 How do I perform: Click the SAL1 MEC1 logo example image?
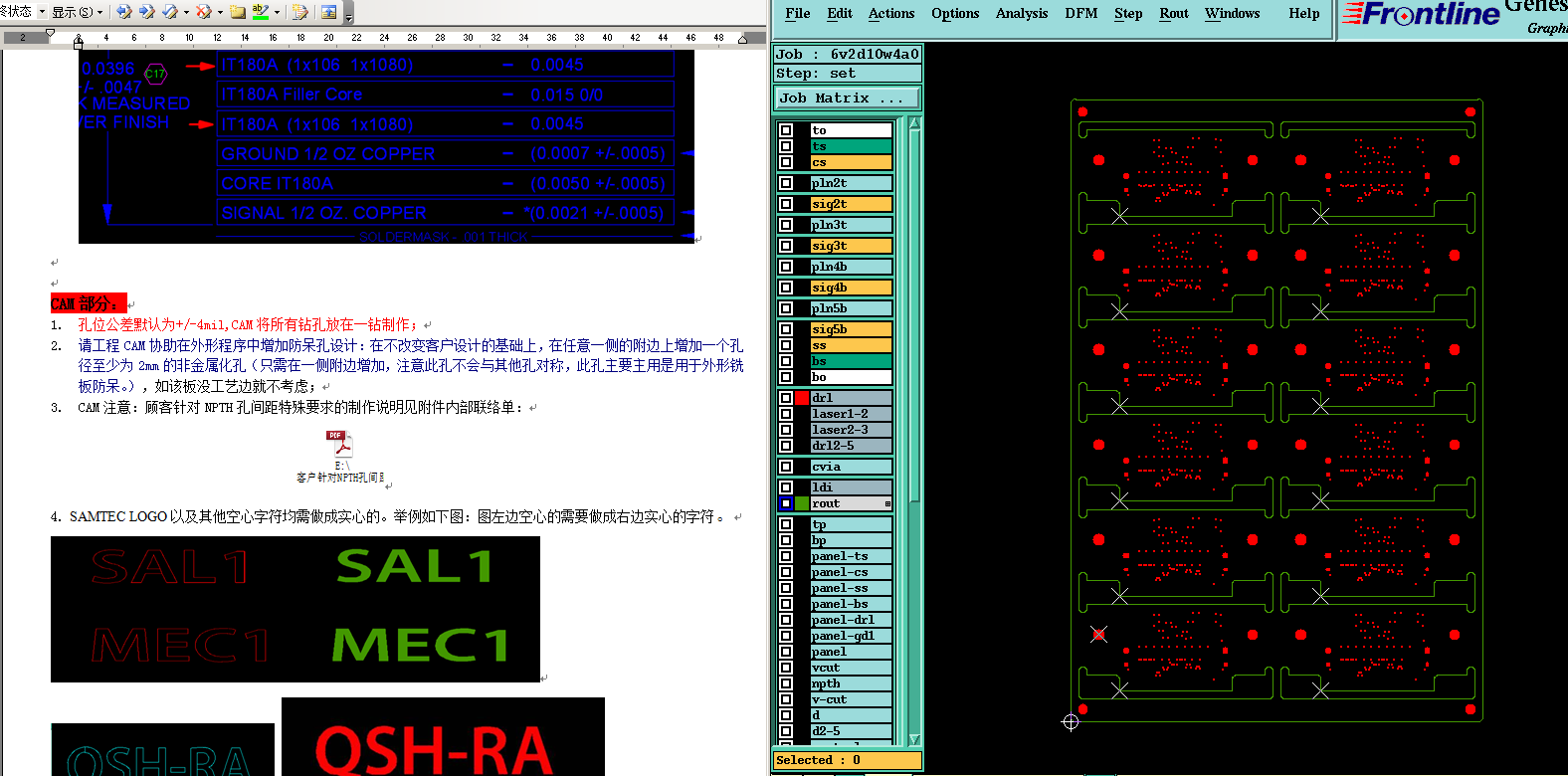[295, 609]
